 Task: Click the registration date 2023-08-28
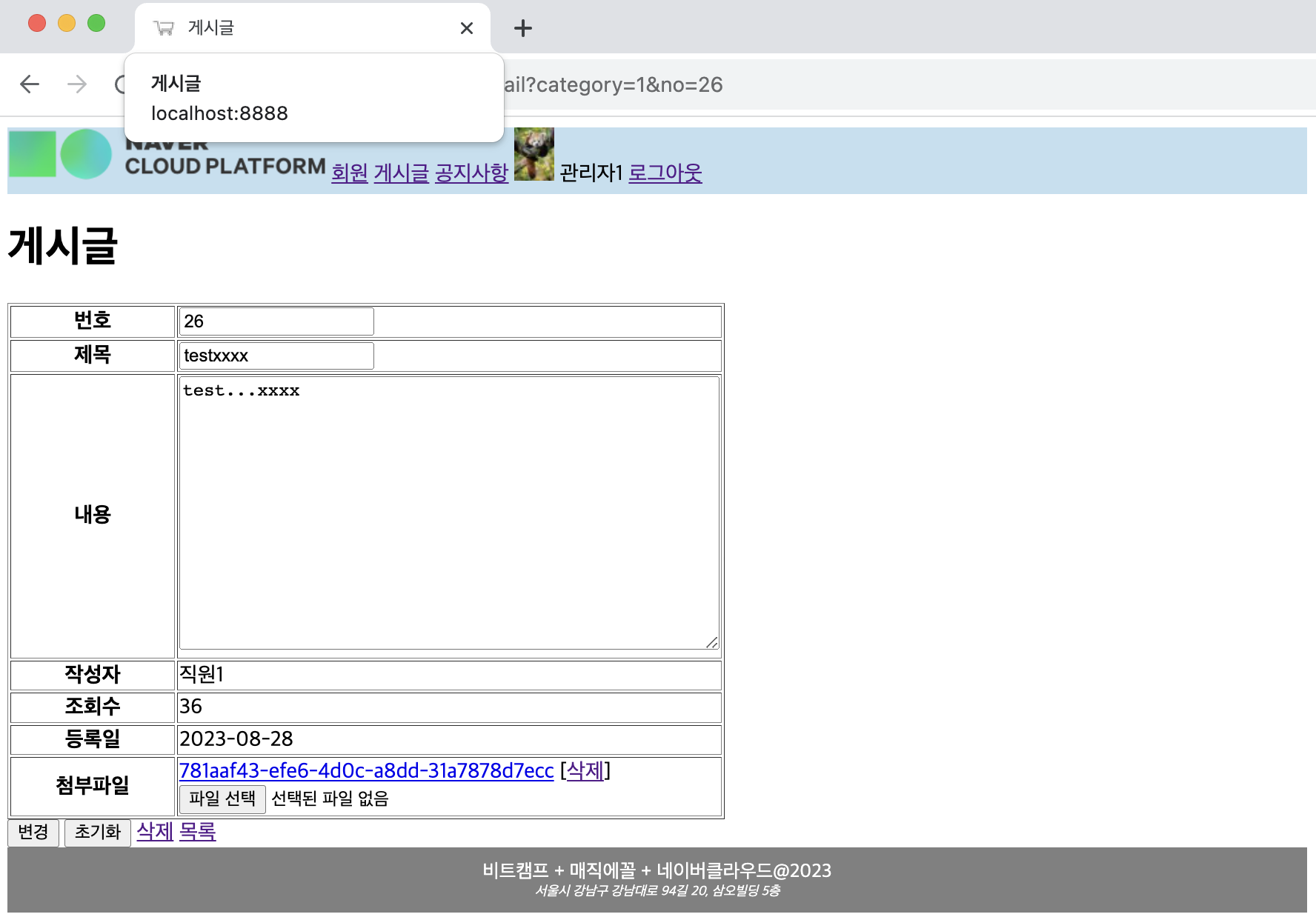[x=236, y=739]
